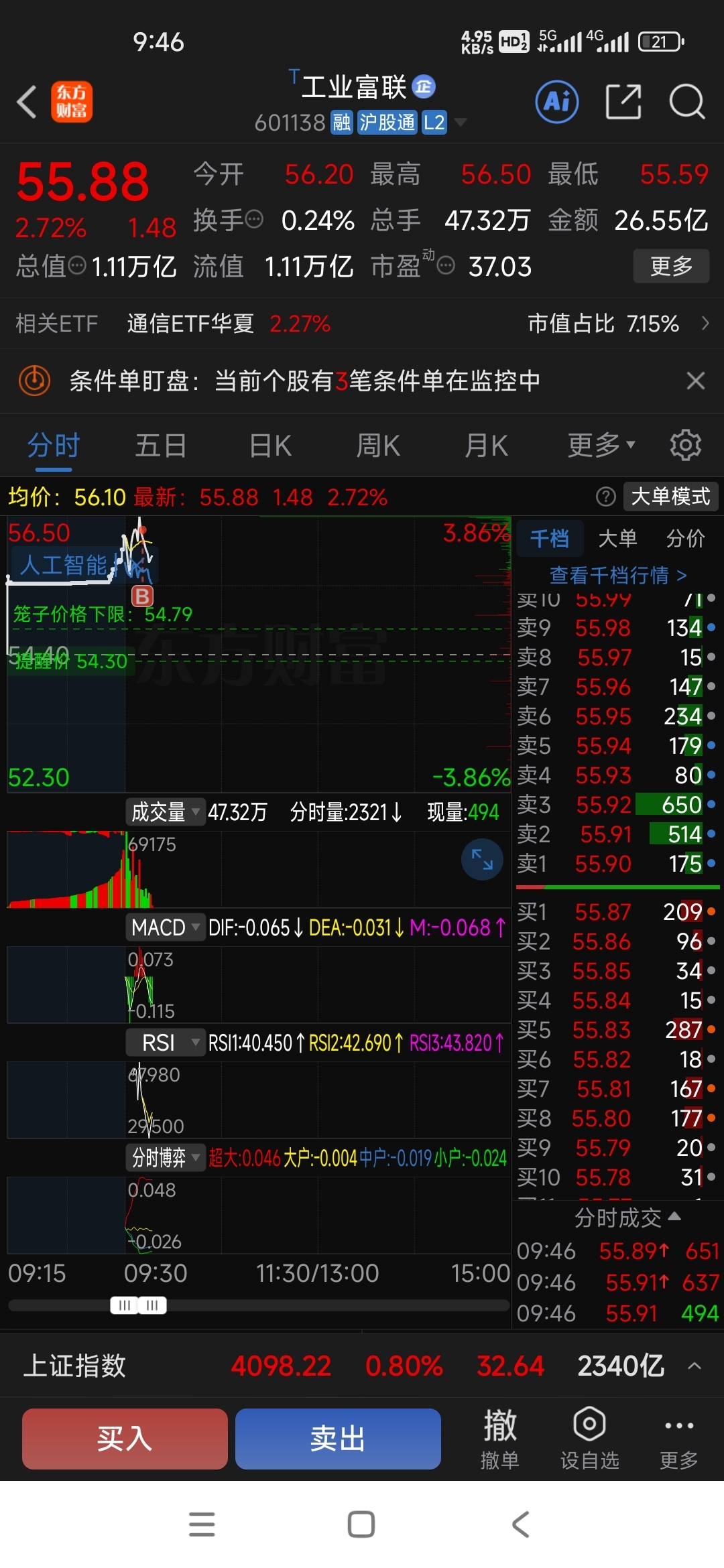Switch to 大单 tab
The image size is (724, 1568).
pos(617,538)
